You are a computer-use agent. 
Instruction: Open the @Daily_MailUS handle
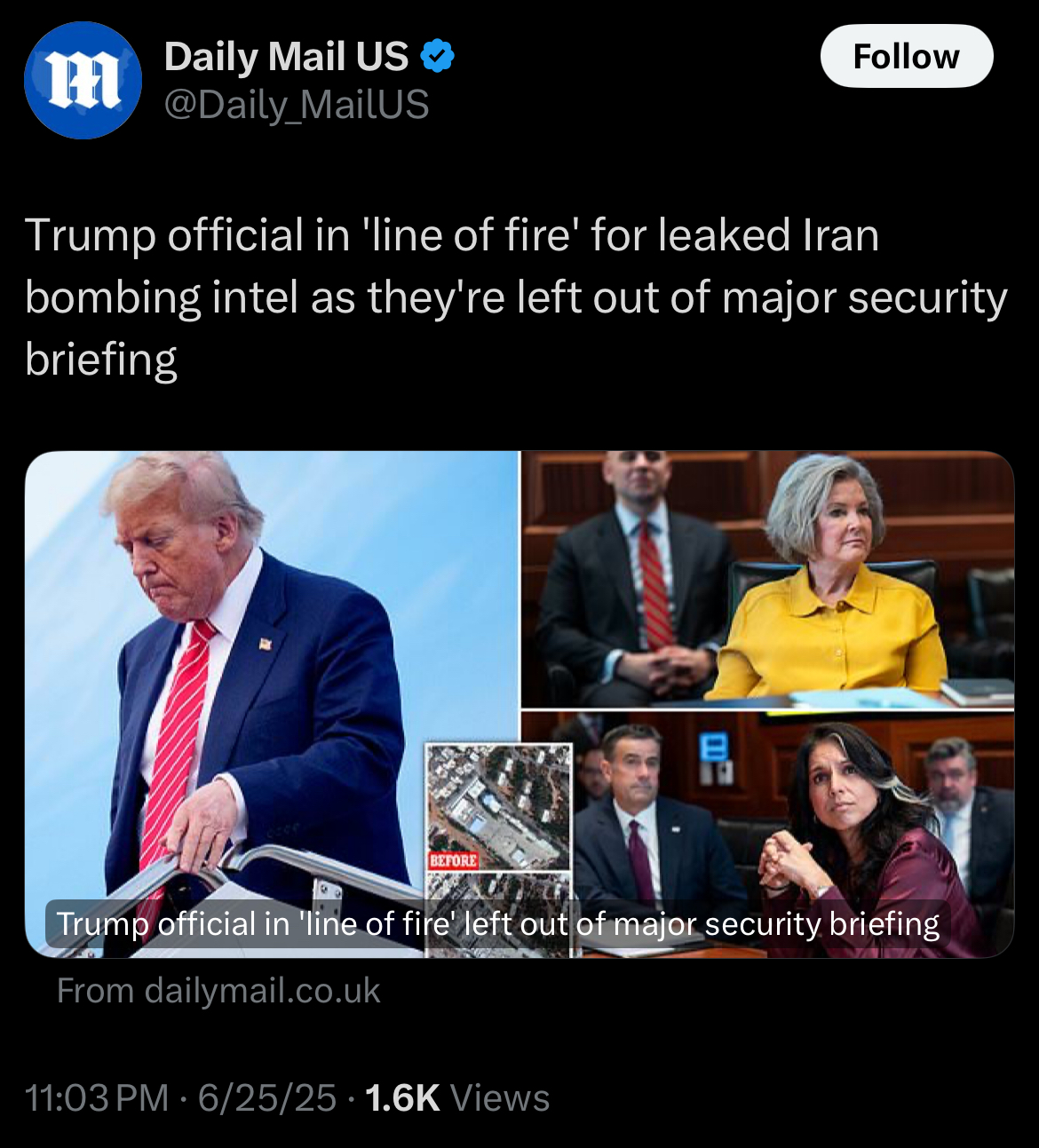(x=297, y=105)
